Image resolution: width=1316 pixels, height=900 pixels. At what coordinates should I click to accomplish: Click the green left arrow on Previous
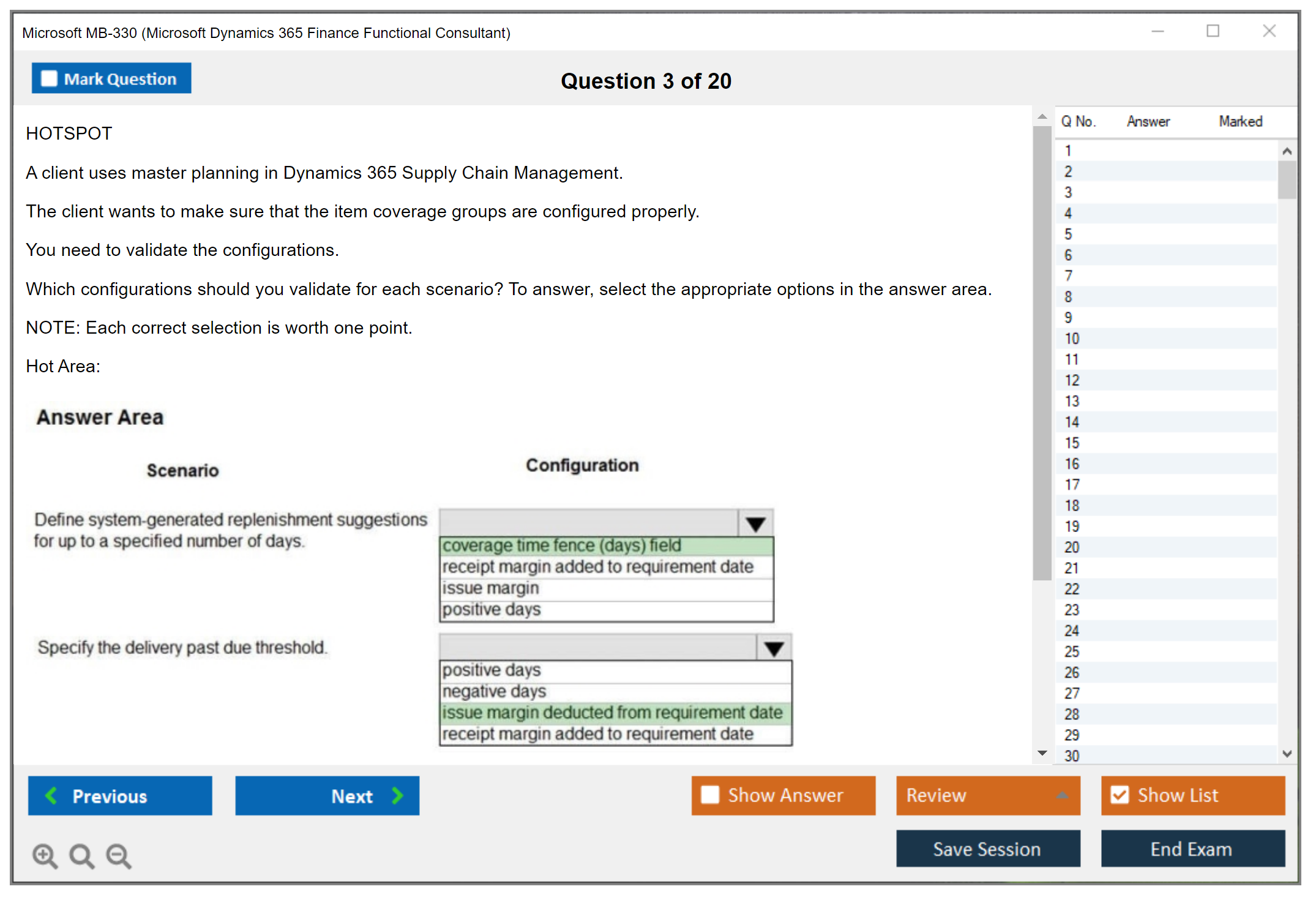pos(51,795)
